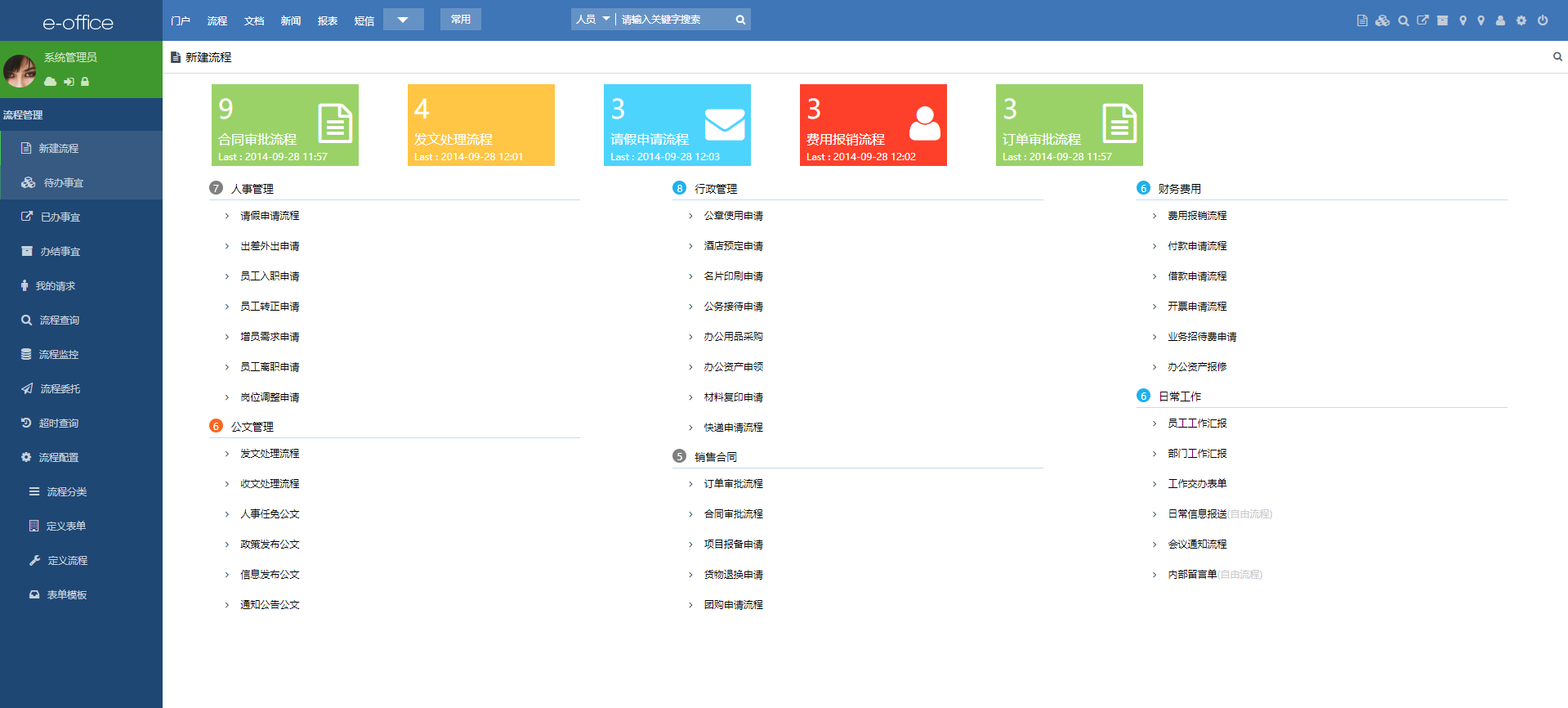Image resolution: width=1568 pixels, height=708 pixels.
Task: Click the 流程配置 gear icon in sidebar
Action: pyautogui.click(x=26, y=457)
